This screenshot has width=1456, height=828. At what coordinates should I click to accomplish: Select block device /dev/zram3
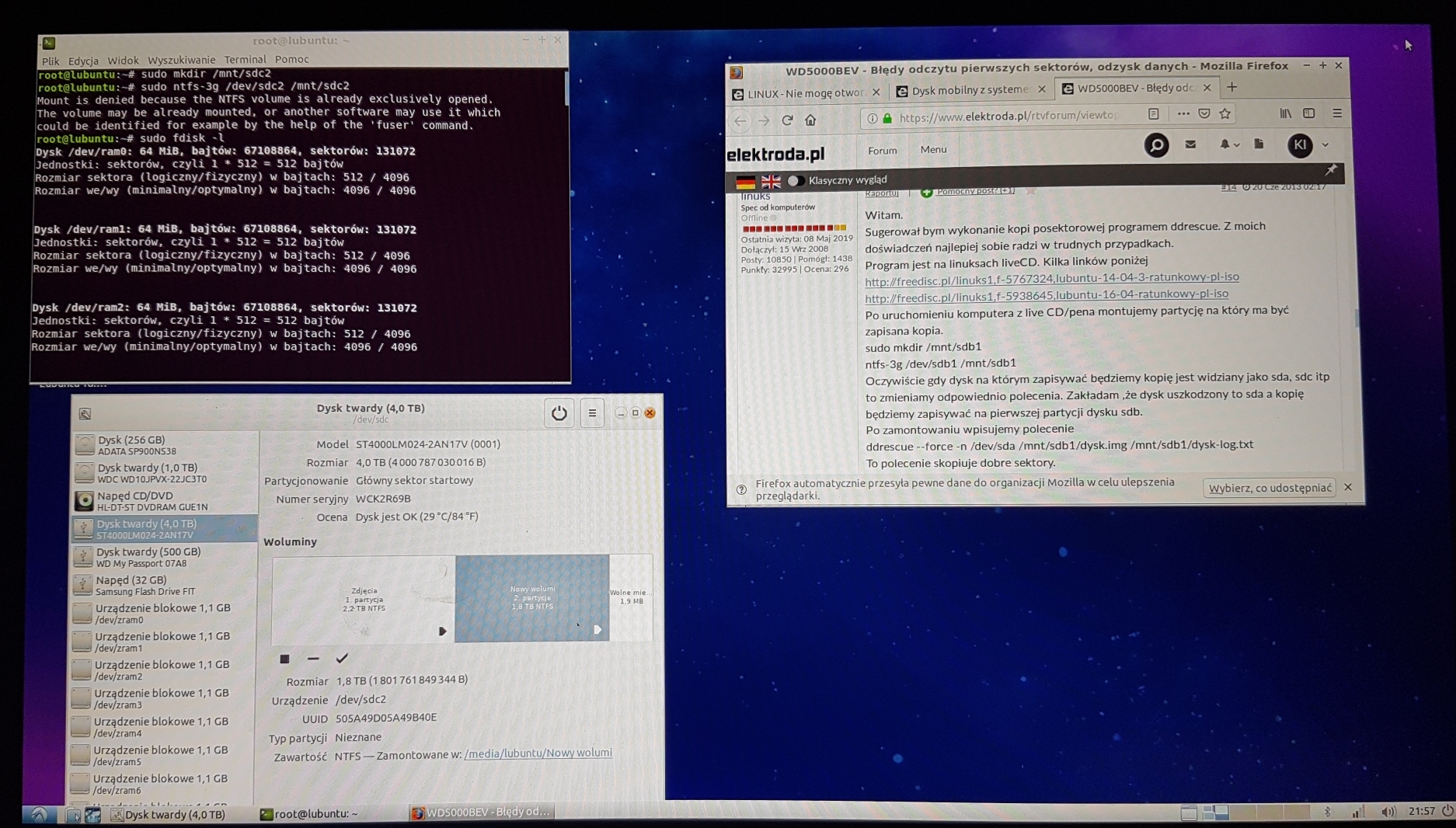[163, 698]
